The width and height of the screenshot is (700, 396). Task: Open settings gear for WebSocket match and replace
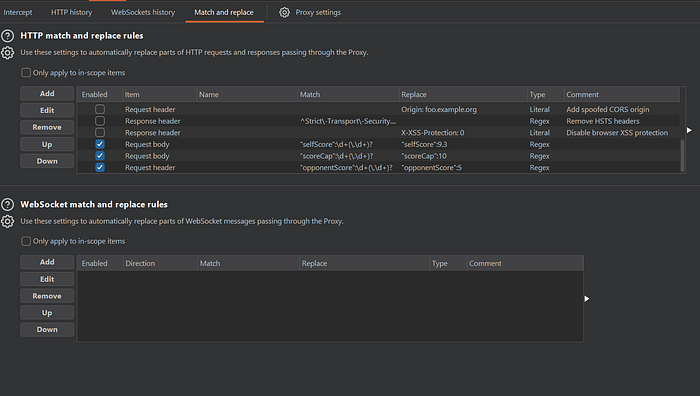click(8, 221)
